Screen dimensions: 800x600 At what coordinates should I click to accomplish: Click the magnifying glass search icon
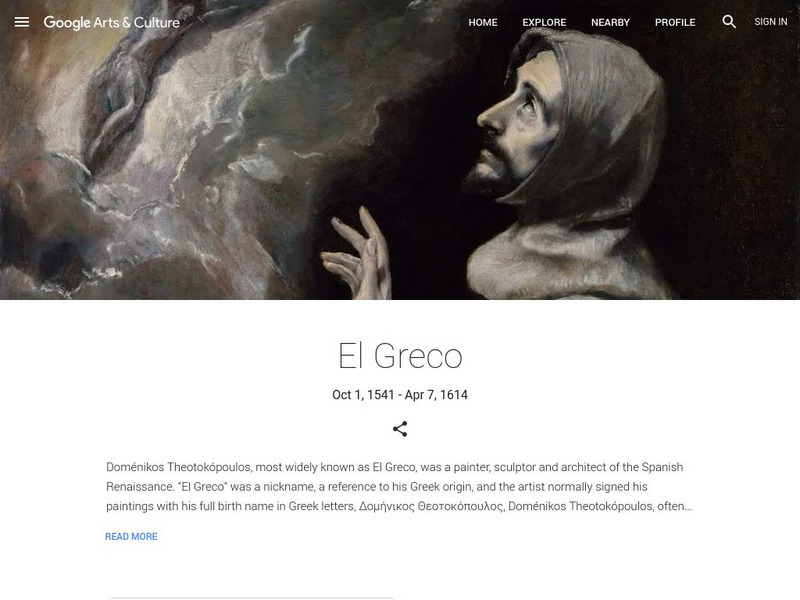coord(729,21)
